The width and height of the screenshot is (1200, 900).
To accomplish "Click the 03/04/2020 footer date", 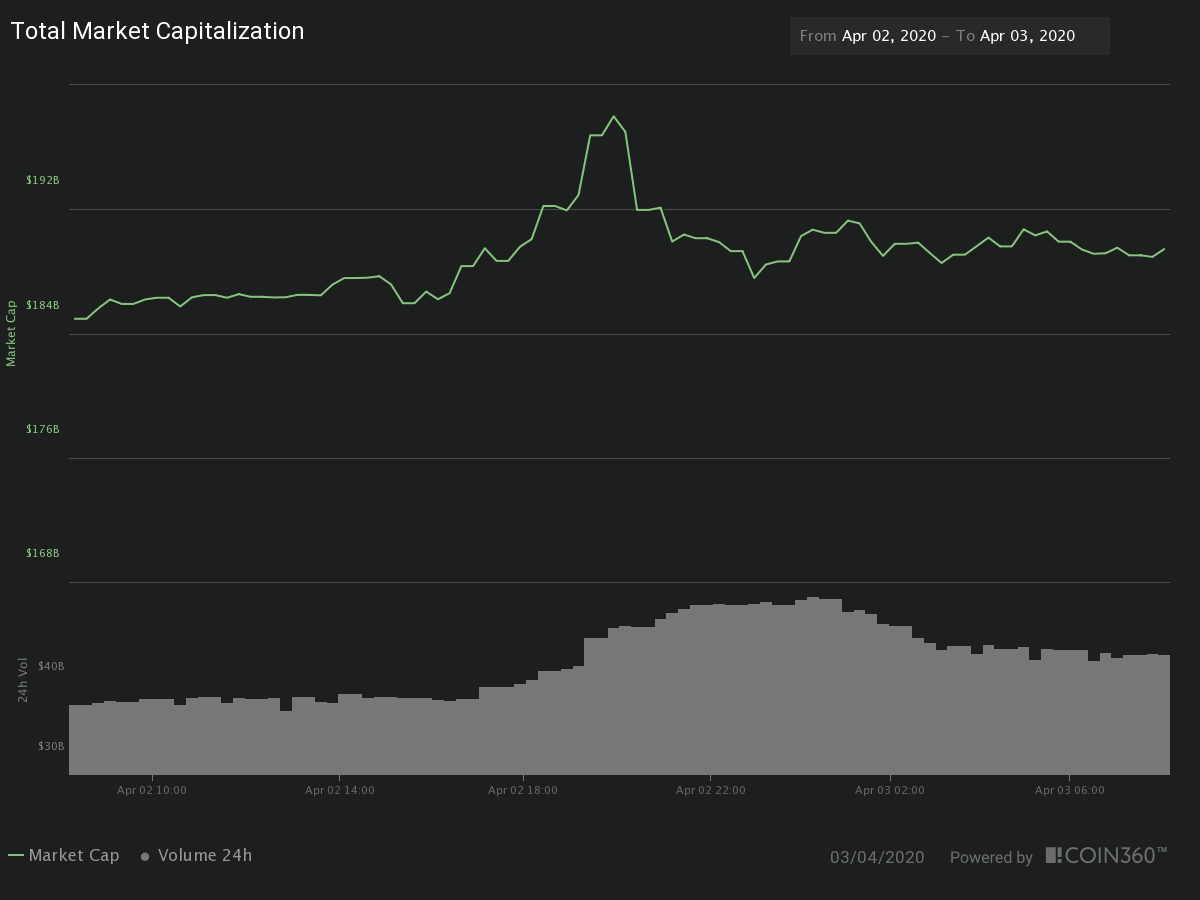I will click(x=877, y=857).
